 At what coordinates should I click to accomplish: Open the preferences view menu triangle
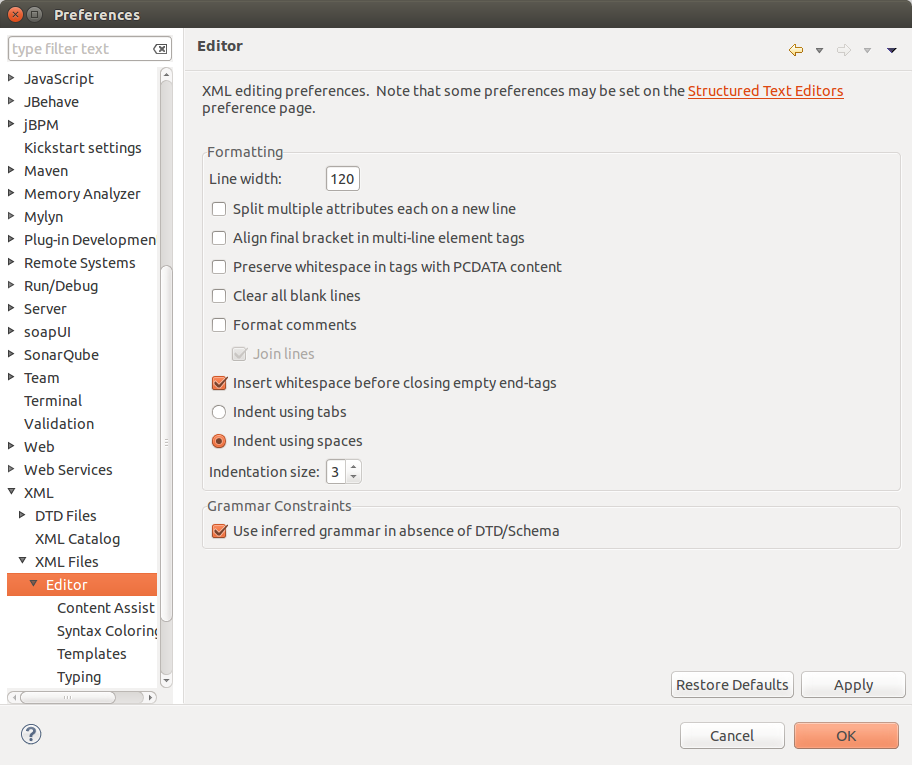pos(892,50)
